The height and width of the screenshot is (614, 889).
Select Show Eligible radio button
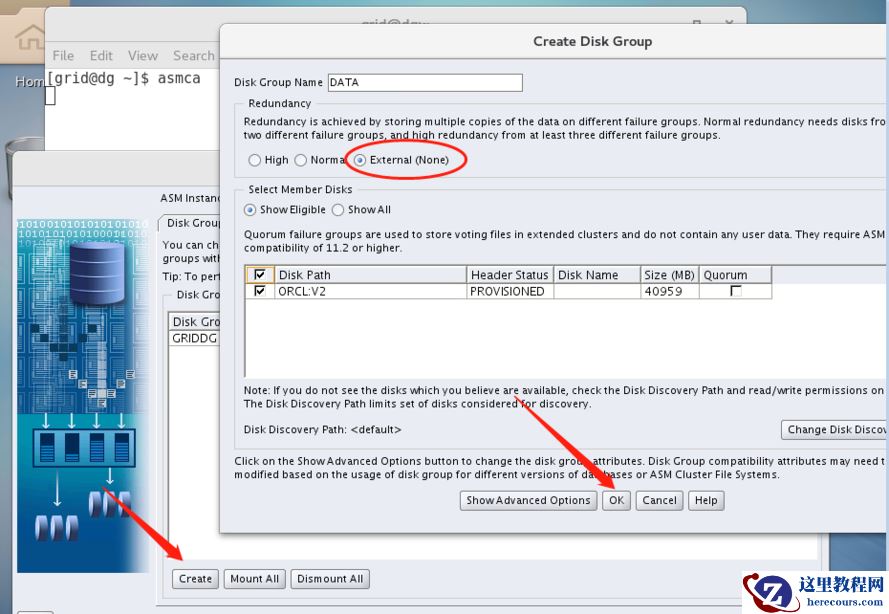(x=249, y=210)
